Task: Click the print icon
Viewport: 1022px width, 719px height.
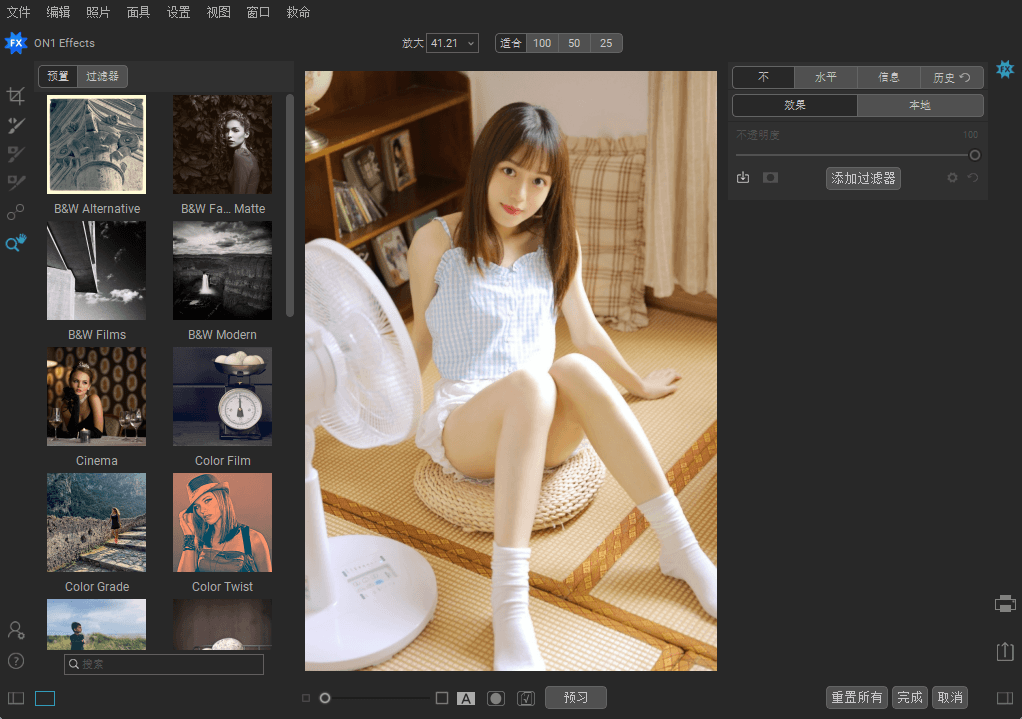Action: point(1005,604)
